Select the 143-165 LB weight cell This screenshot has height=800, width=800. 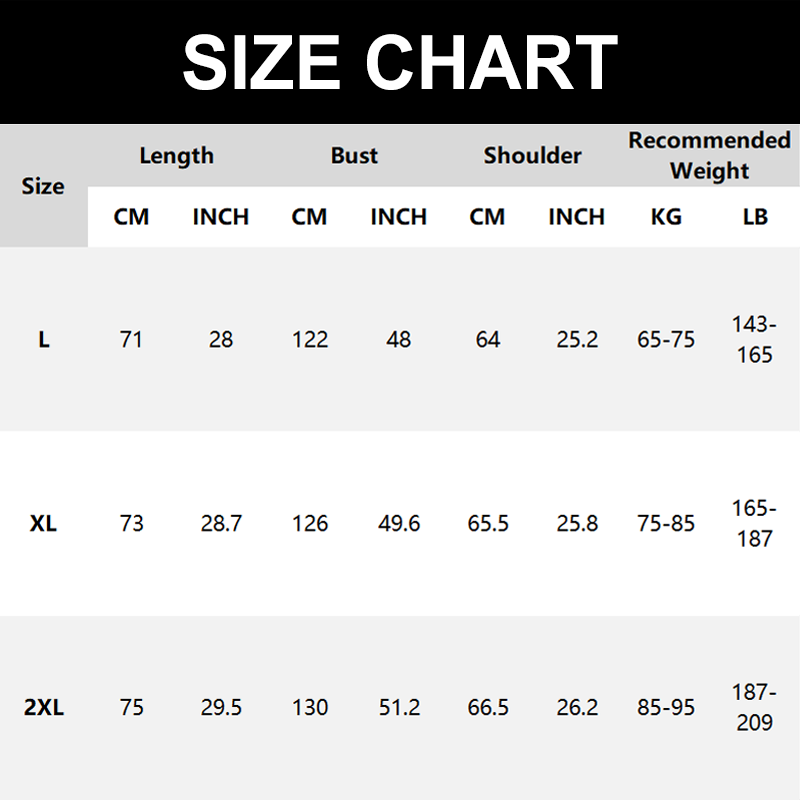tap(755, 340)
